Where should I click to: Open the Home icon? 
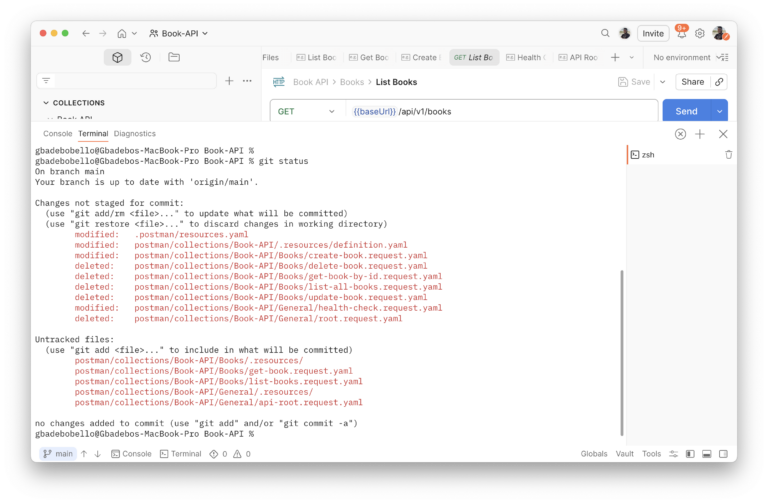point(121,33)
